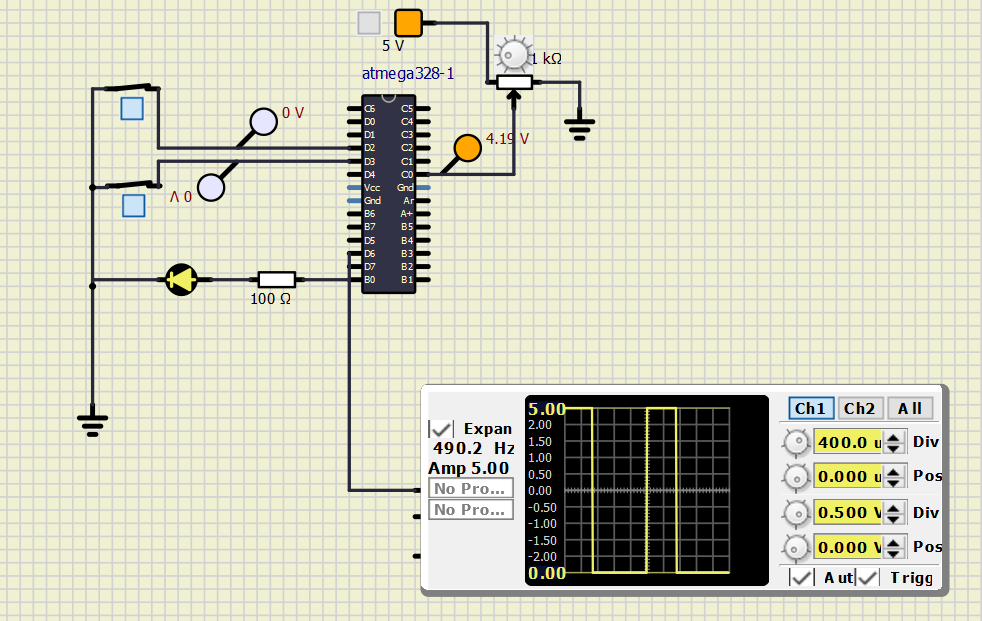This screenshot has width=982, height=621.
Task: Click the 1 kΩ potentiometer dial icon
Action: pyautogui.click(x=513, y=55)
